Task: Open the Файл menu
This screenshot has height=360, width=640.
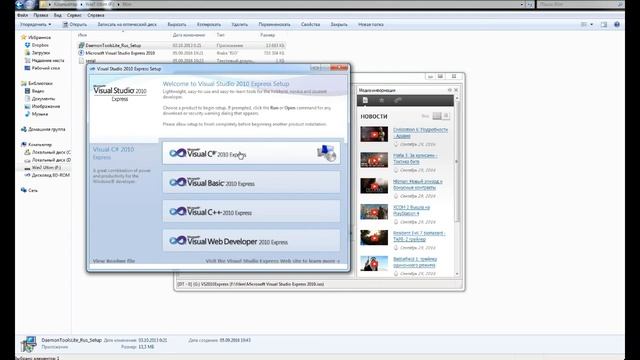Action: 22,15
